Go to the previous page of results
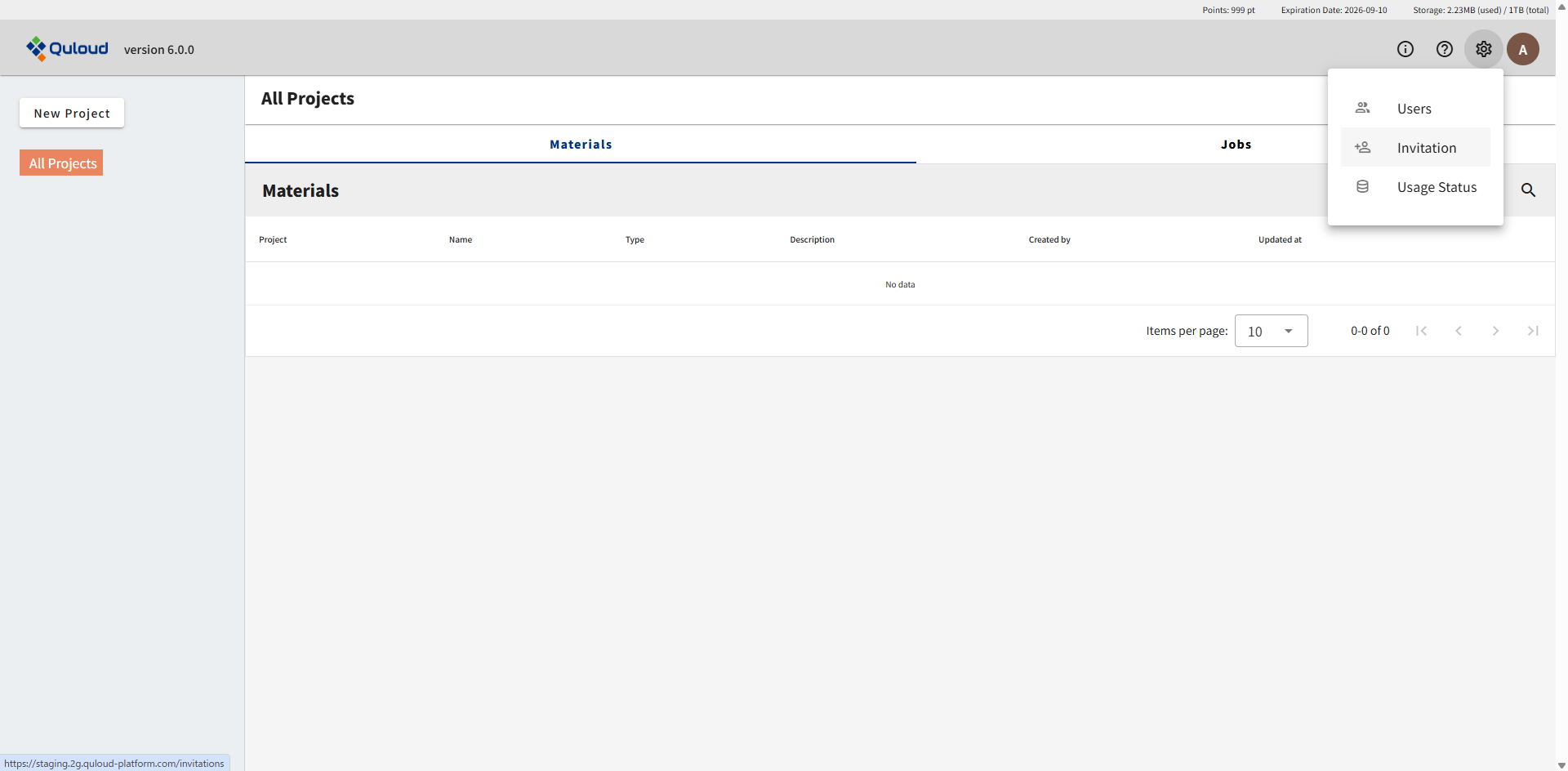Image resolution: width=1568 pixels, height=771 pixels. pos(1458,331)
